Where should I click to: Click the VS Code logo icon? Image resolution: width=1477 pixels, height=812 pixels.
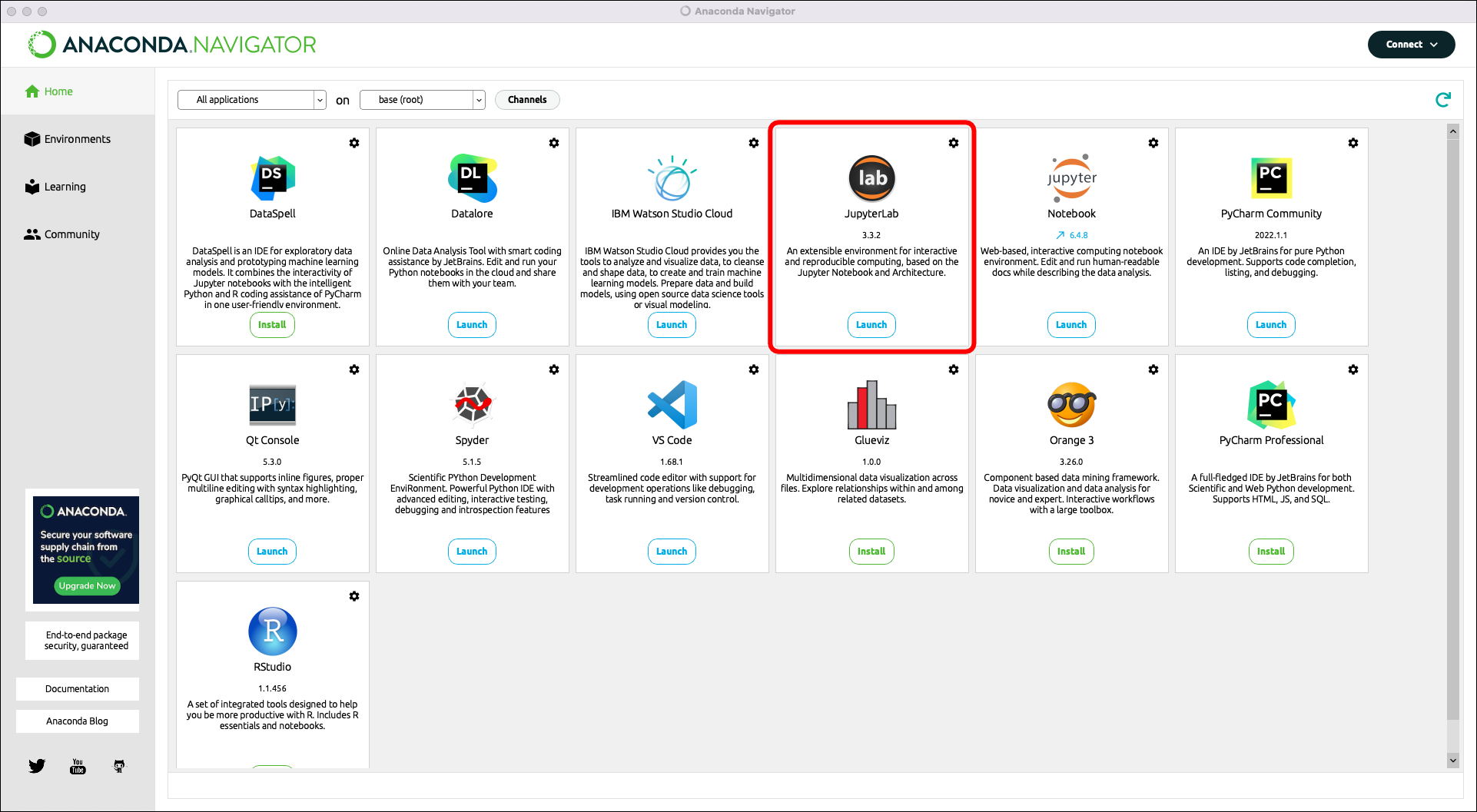point(672,404)
